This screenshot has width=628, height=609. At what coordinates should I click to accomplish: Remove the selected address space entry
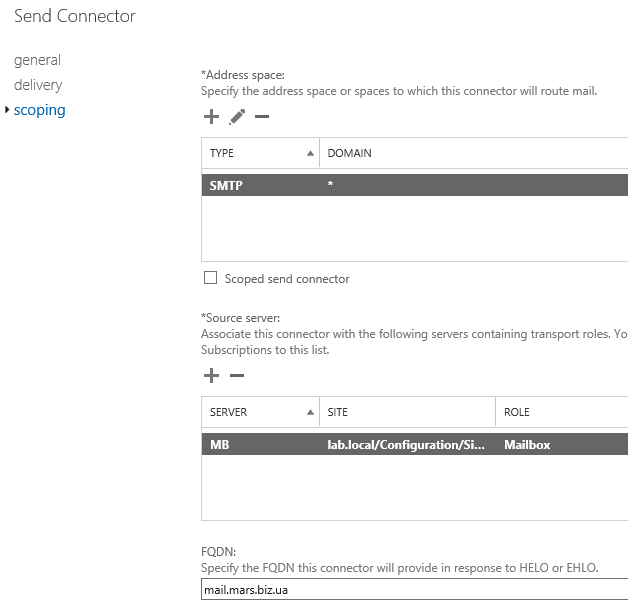tap(262, 117)
